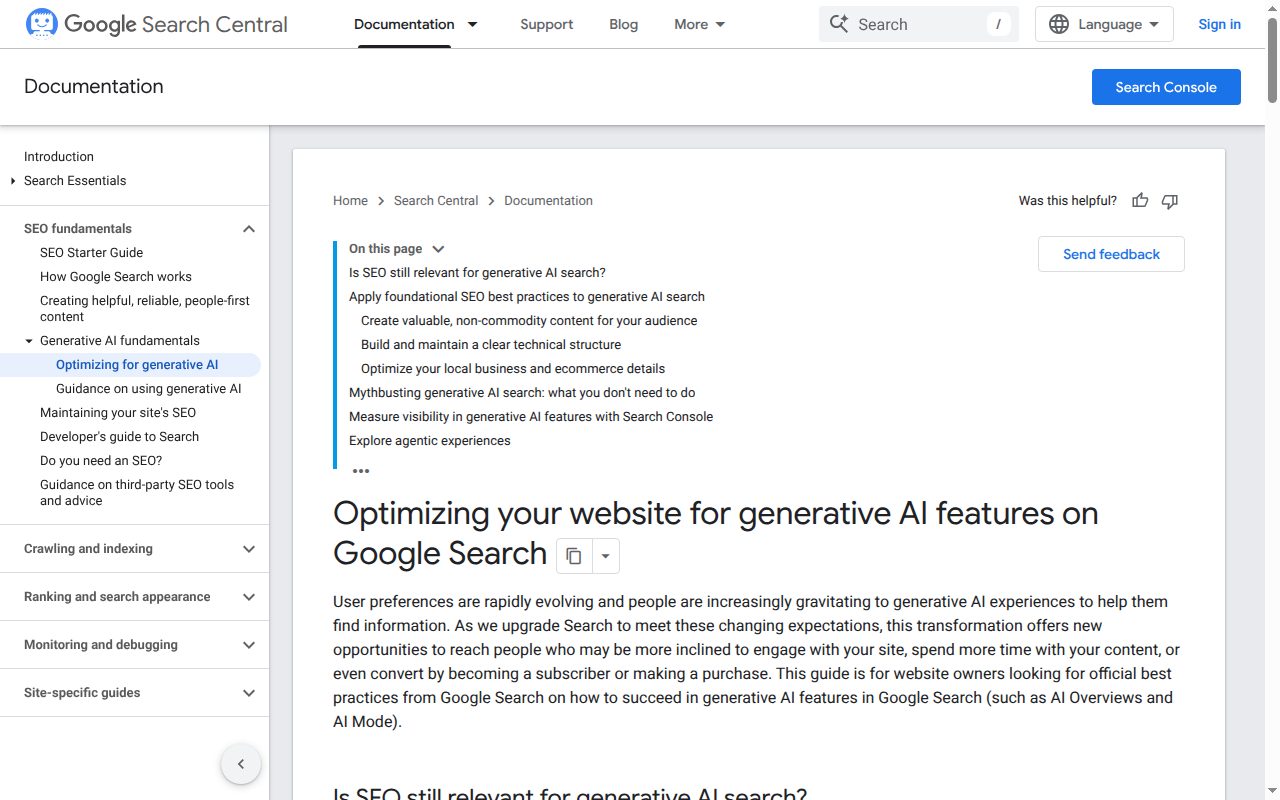The width and height of the screenshot is (1280, 800).
Task: Open Creating helpful, reliable, people-first content
Action: [x=145, y=309]
